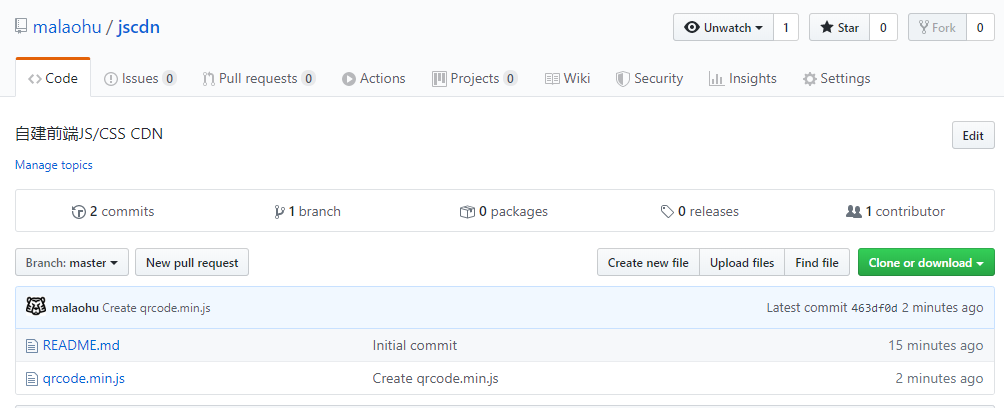This screenshot has width=1004, height=408.
Task: Click the Manage topics link
Action: (54, 165)
